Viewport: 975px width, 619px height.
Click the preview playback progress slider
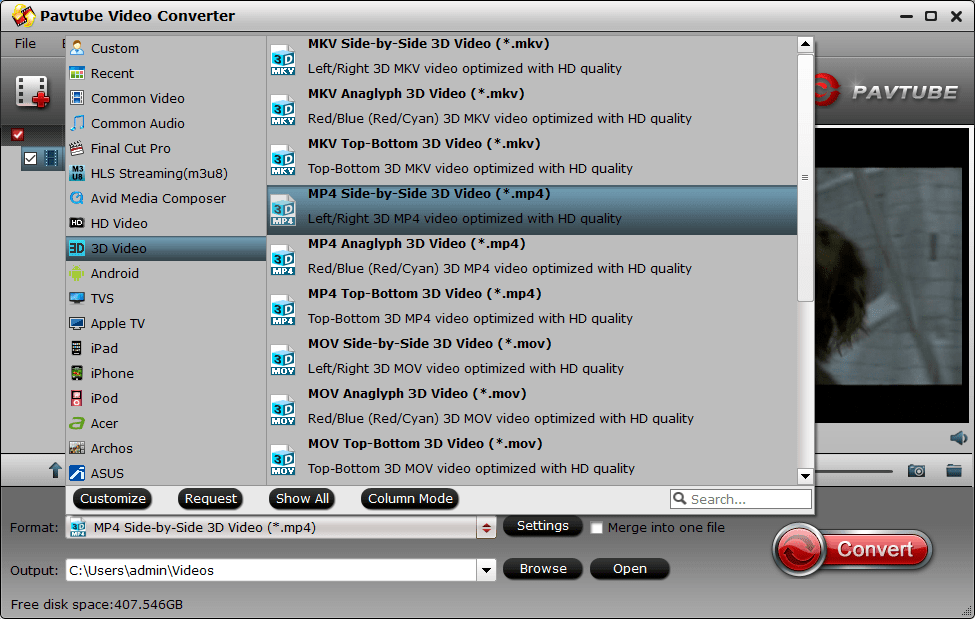(x=854, y=472)
